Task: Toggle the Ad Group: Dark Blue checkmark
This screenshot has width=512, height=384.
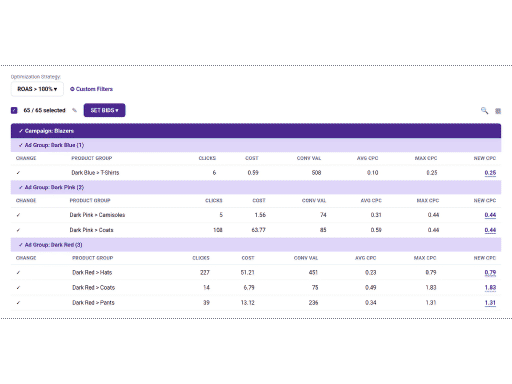Action: point(21,145)
